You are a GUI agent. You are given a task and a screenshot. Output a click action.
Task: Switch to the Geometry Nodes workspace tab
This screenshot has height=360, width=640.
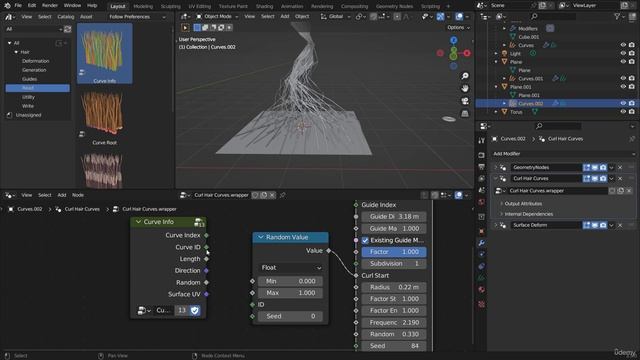point(394,6)
